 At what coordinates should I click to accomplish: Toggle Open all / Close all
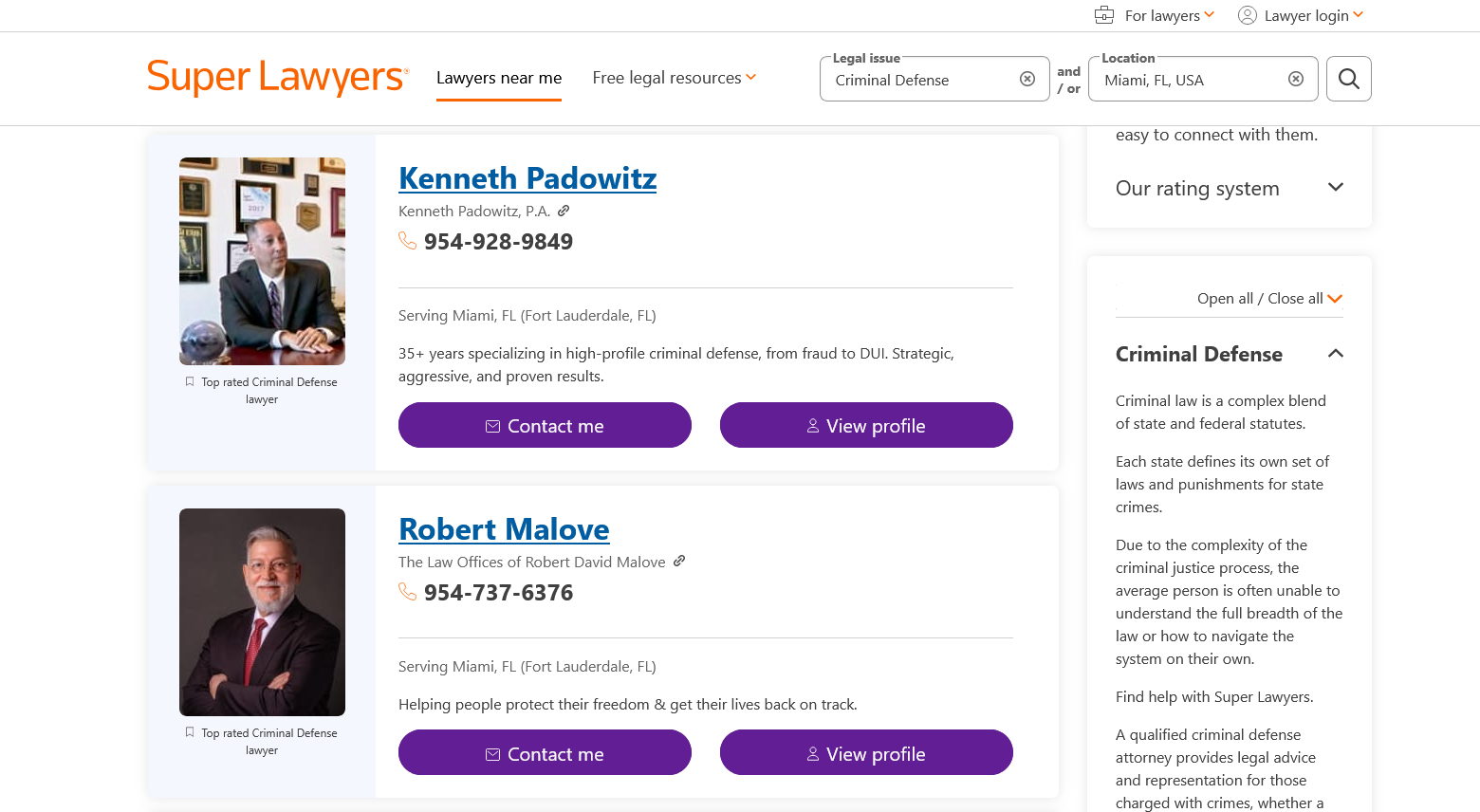(x=1269, y=299)
